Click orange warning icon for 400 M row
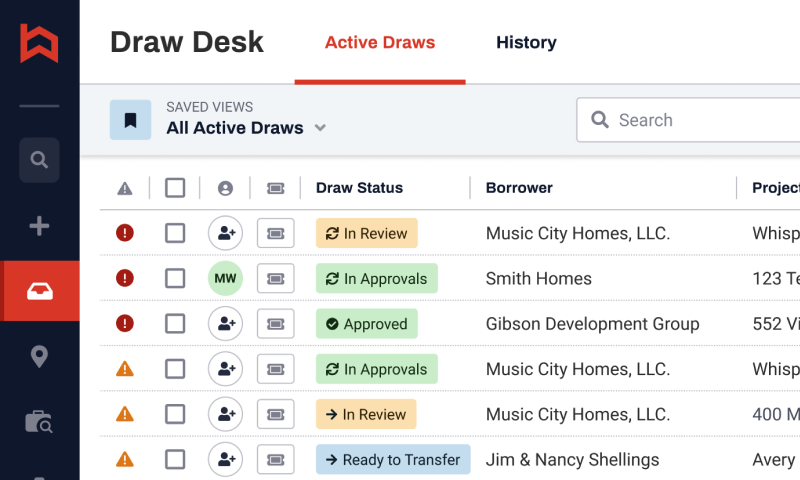The height and width of the screenshot is (480, 800). click(x=125, y=414)
